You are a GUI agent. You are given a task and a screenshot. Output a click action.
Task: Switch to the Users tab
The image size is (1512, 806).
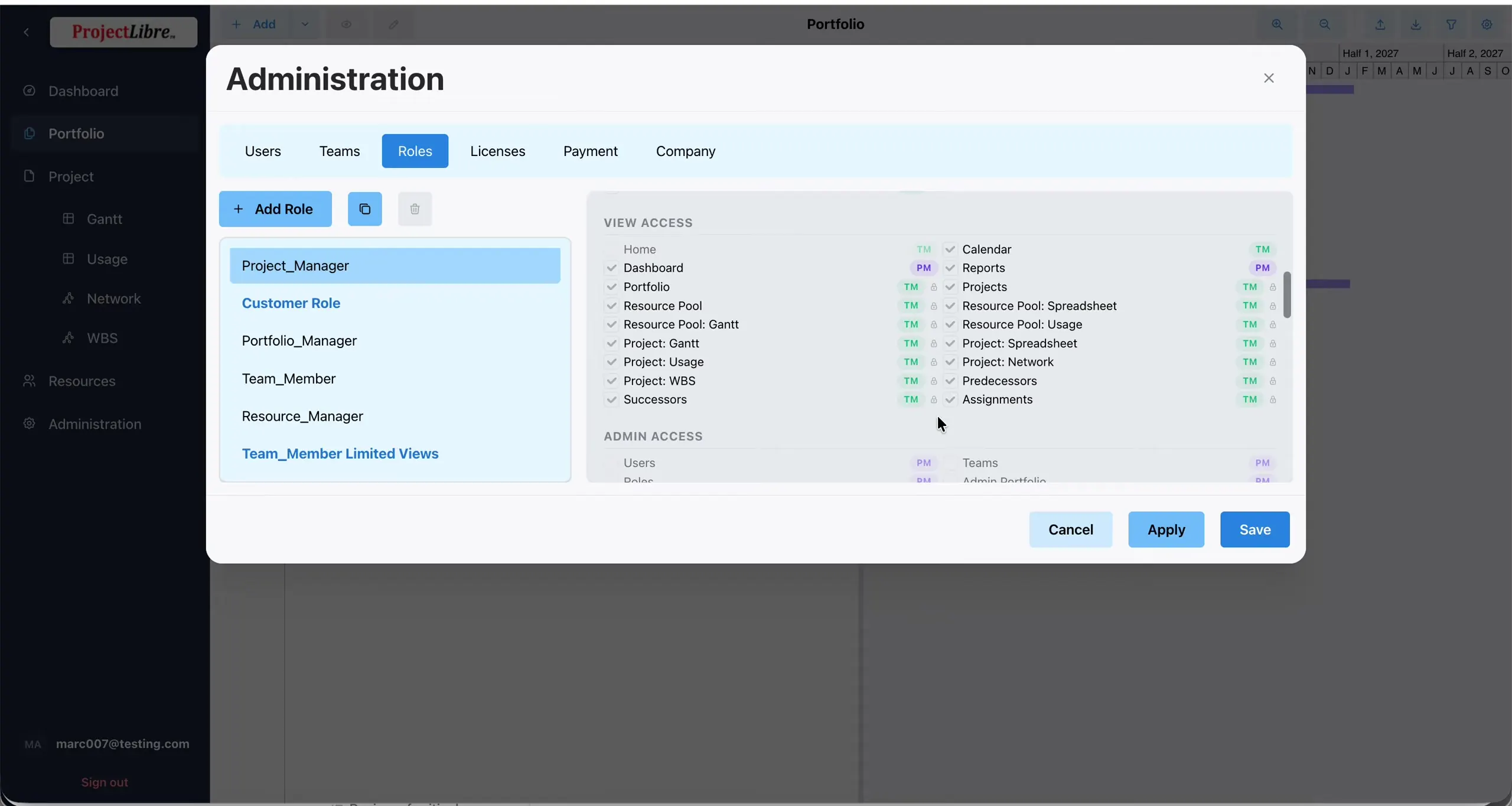263,151
